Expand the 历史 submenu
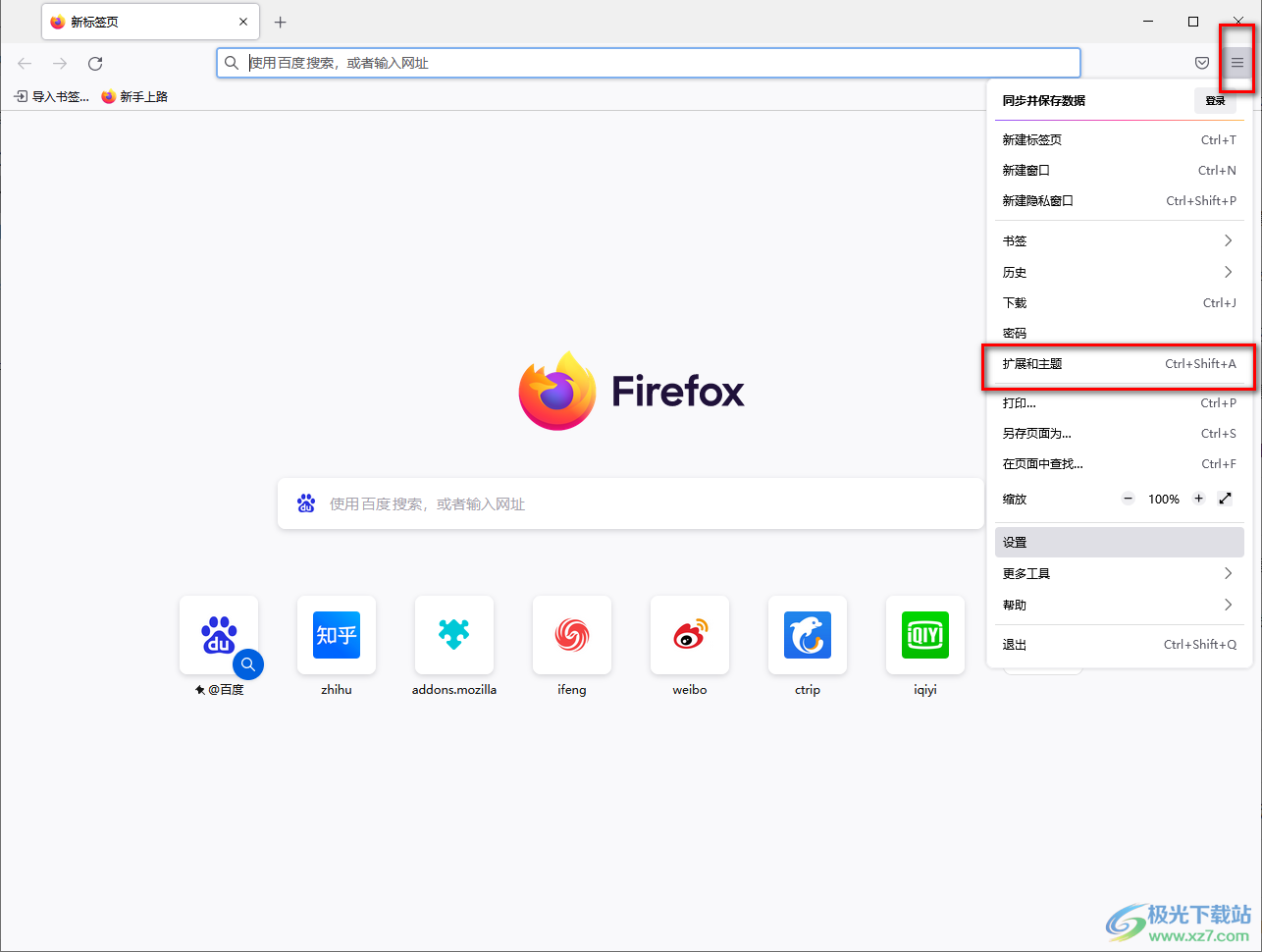 [1119, 272]
